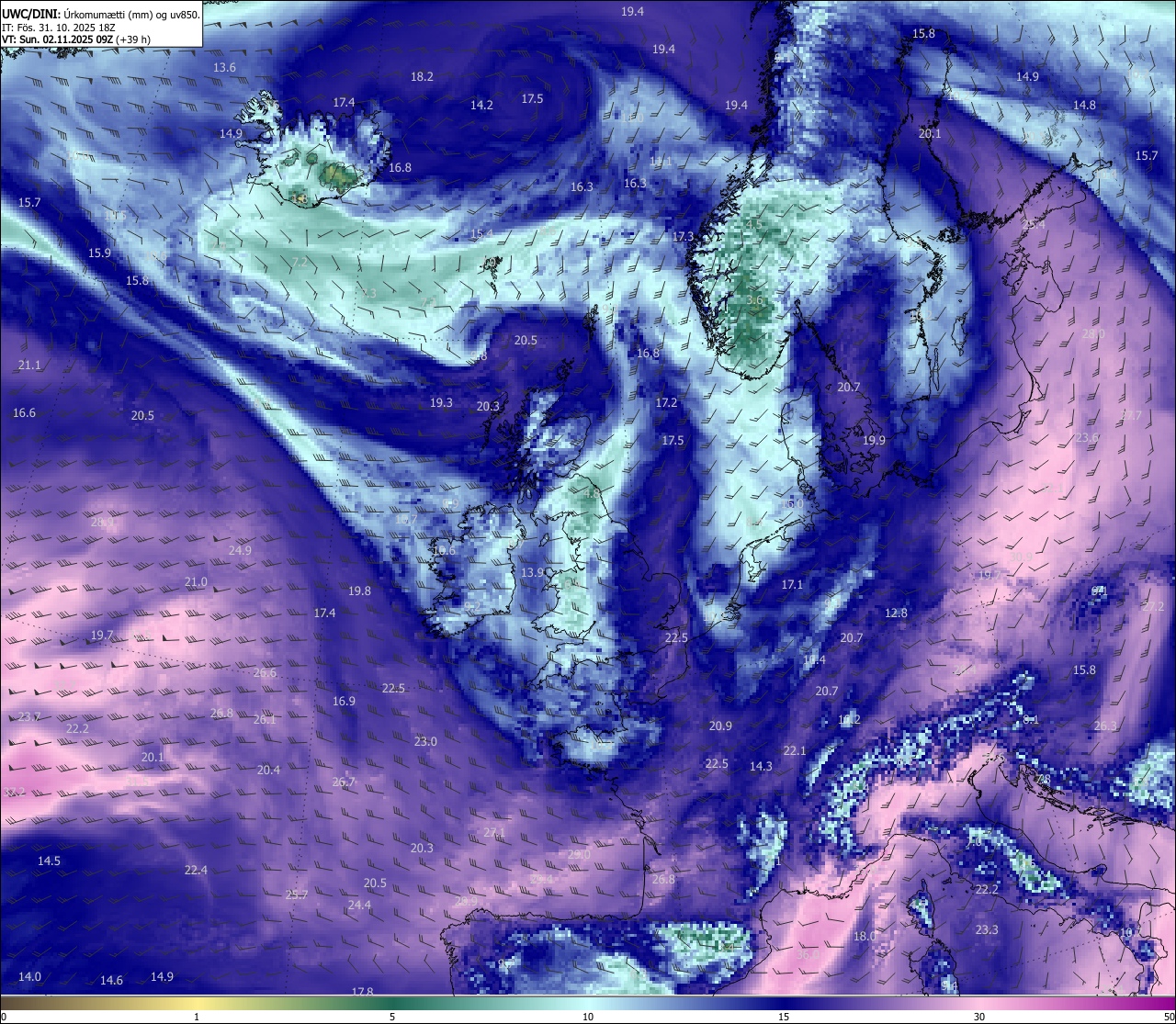The image size is (1176, 1024).
Task: Select the 18.2 value label
Action: (x=422, y=77)
